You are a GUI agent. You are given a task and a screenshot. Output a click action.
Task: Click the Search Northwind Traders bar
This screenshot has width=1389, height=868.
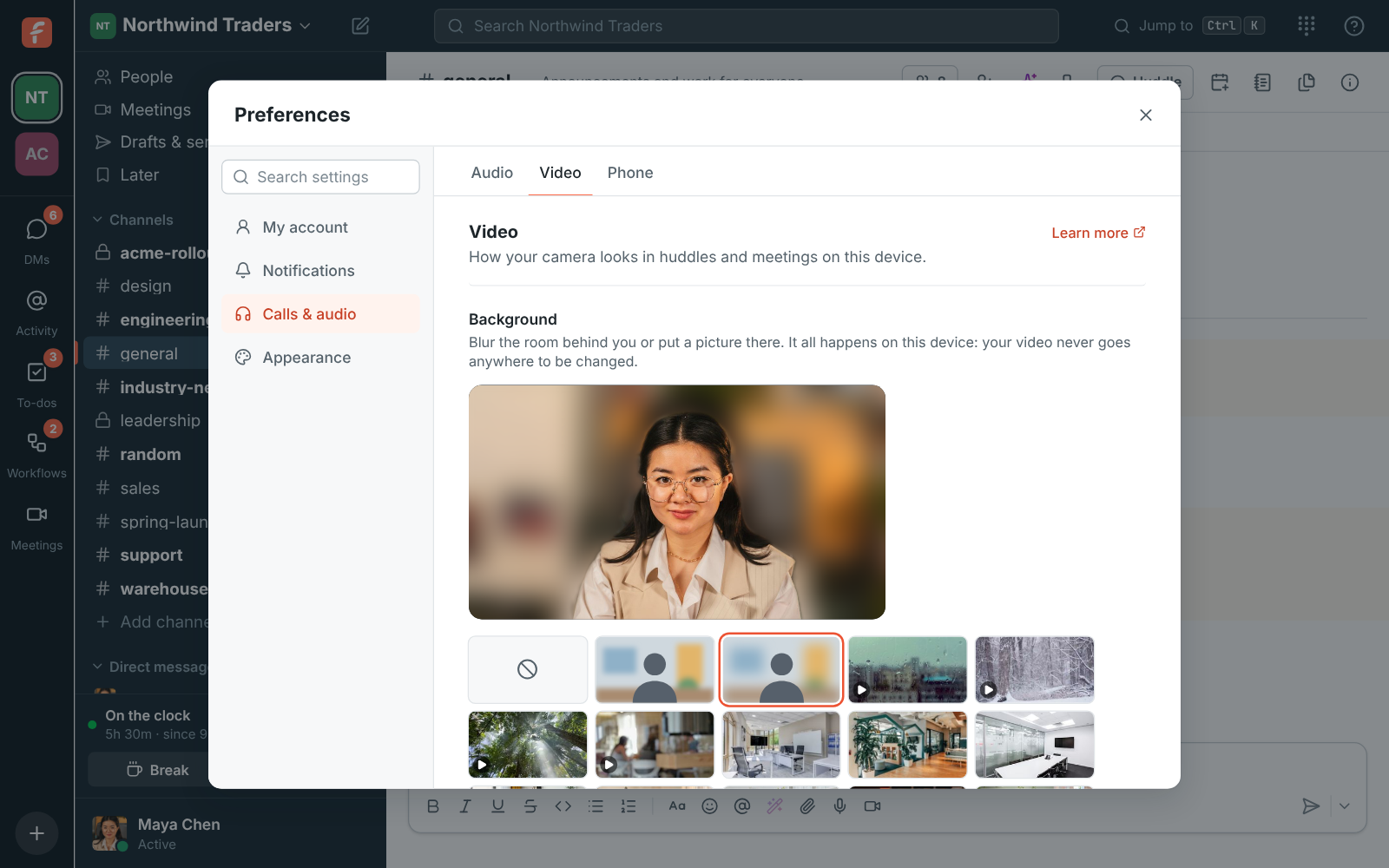click(747, 26)
